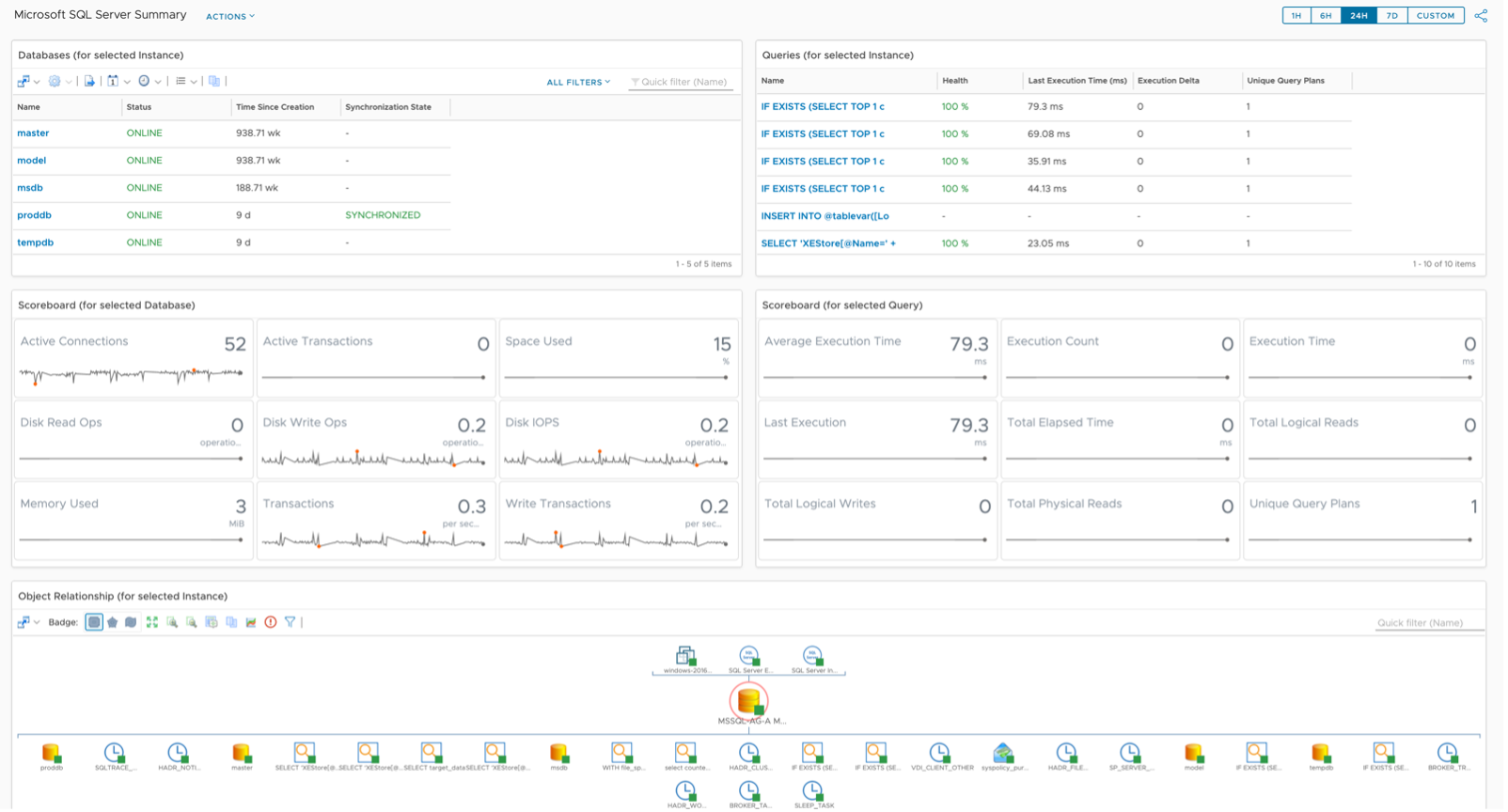Click the Write Transactions scoreboard tile
Image resolution: width=1508 pixels, height=812 pixels.
coord(620,523)
